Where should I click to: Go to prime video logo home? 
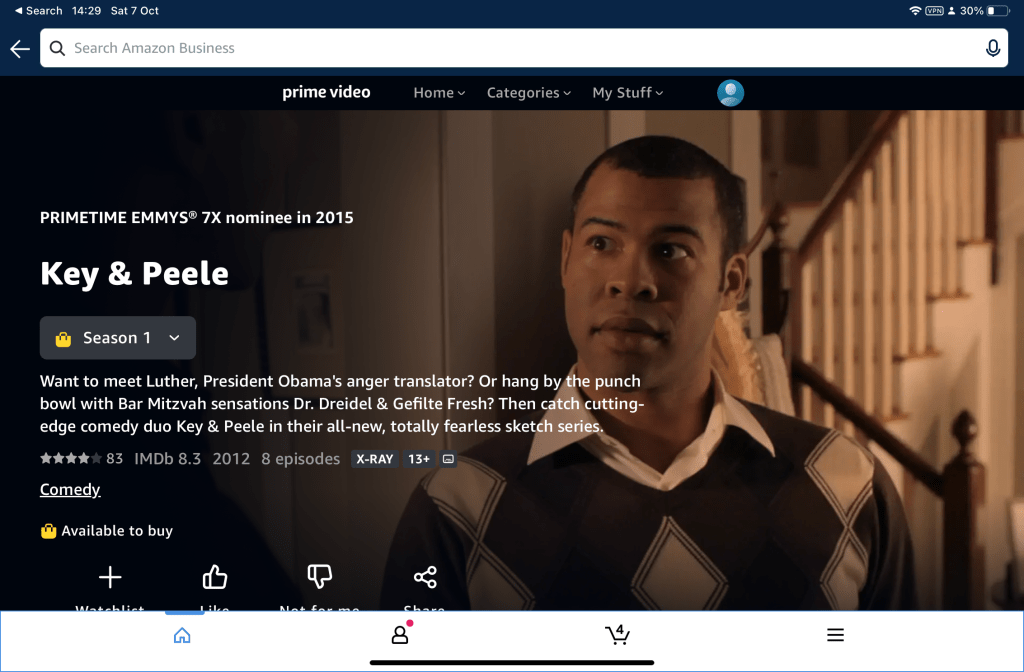click(326, 92)
